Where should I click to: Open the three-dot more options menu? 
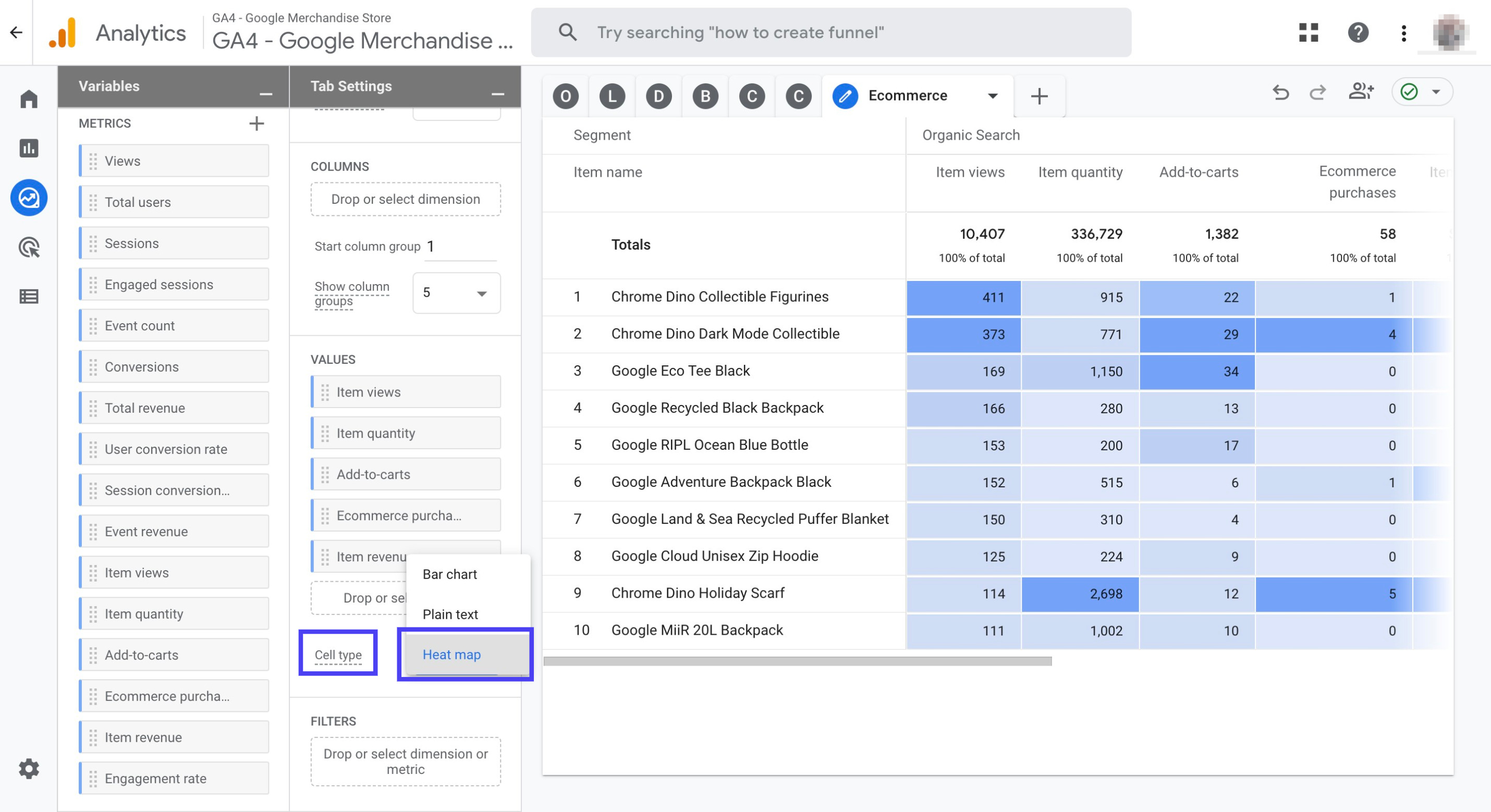pos(1403,33)
